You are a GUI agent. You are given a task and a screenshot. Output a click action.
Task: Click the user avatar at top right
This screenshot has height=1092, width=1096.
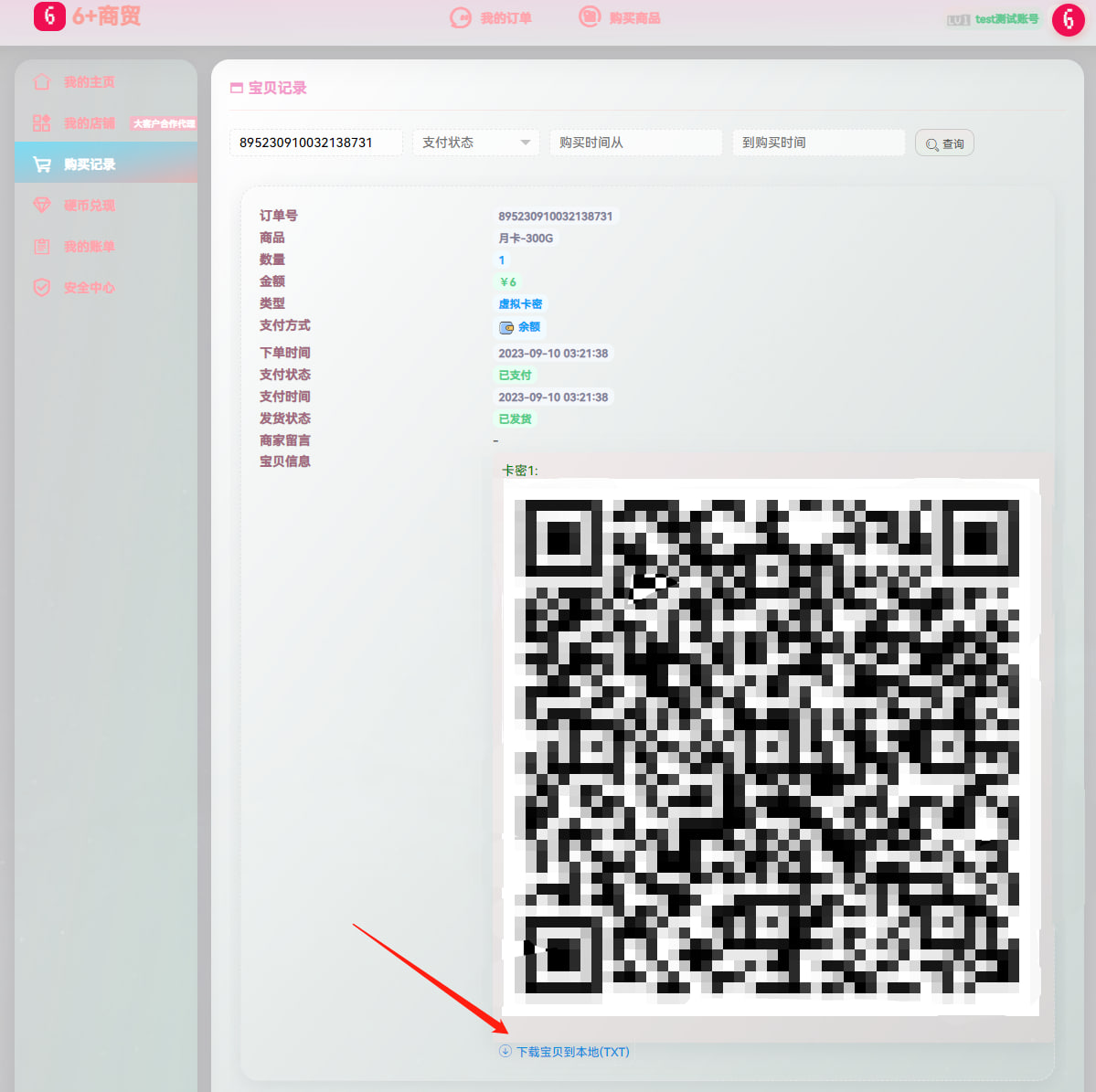1068,19
